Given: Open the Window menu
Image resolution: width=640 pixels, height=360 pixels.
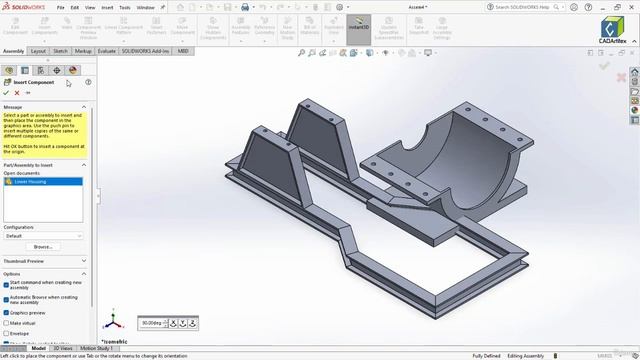Looking at the screenshot, I should [145, 7].
